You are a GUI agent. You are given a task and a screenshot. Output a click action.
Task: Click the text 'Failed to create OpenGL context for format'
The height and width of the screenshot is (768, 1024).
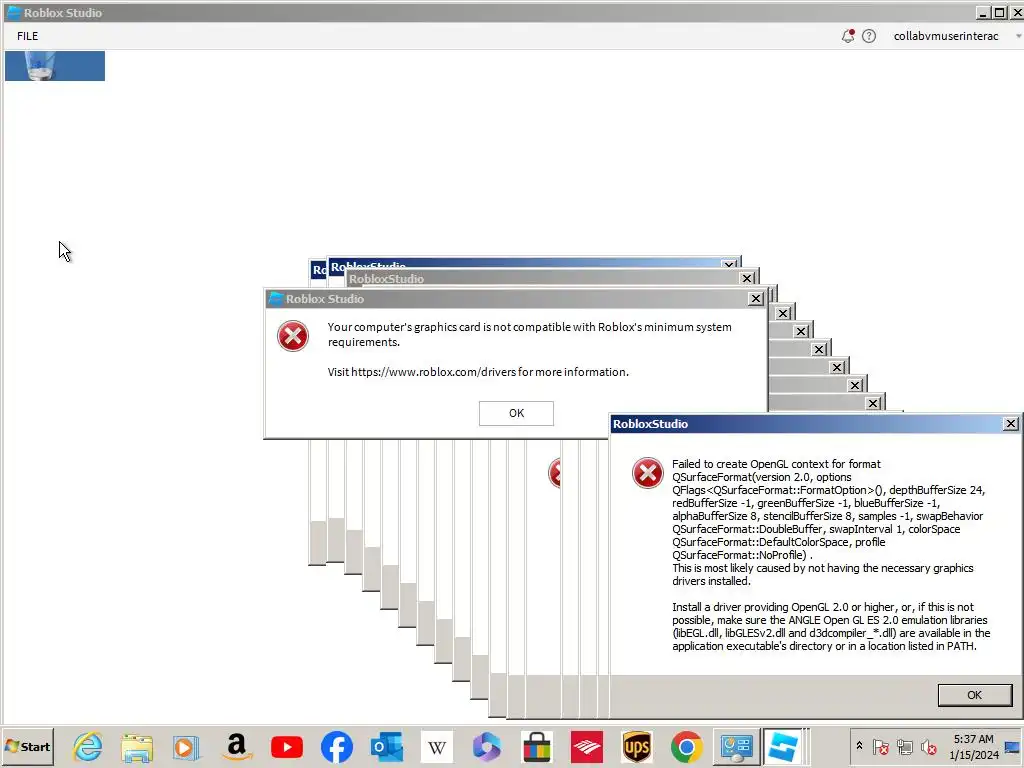(x=776, y=464)
